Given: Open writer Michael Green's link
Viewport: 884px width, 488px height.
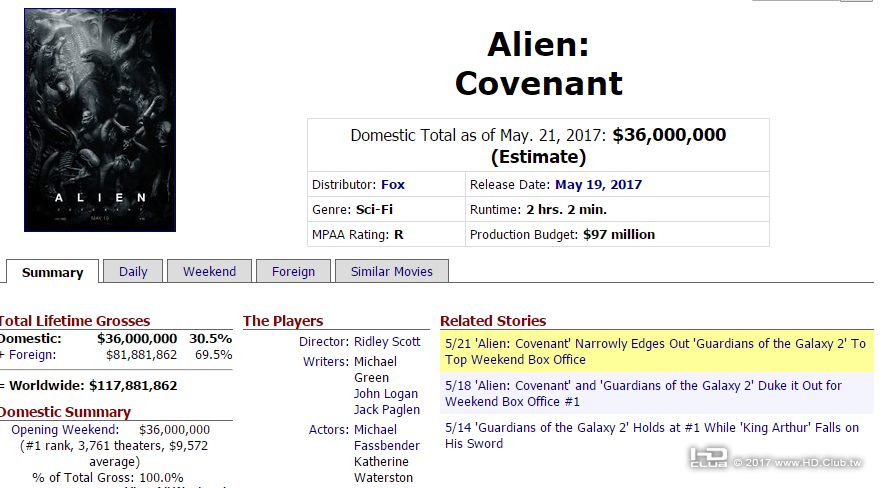Looking at the screenshot, I should click(x=375, y=370).
